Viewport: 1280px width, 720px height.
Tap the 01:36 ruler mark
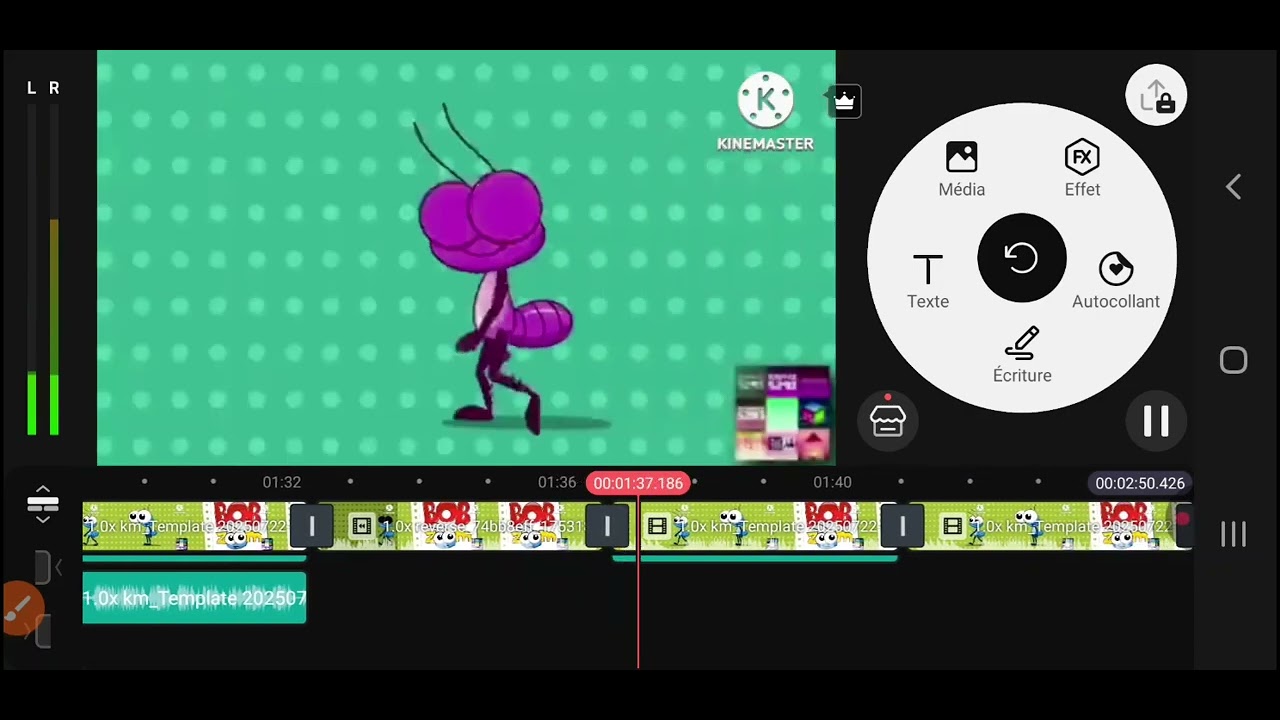(x=557, y=482)
